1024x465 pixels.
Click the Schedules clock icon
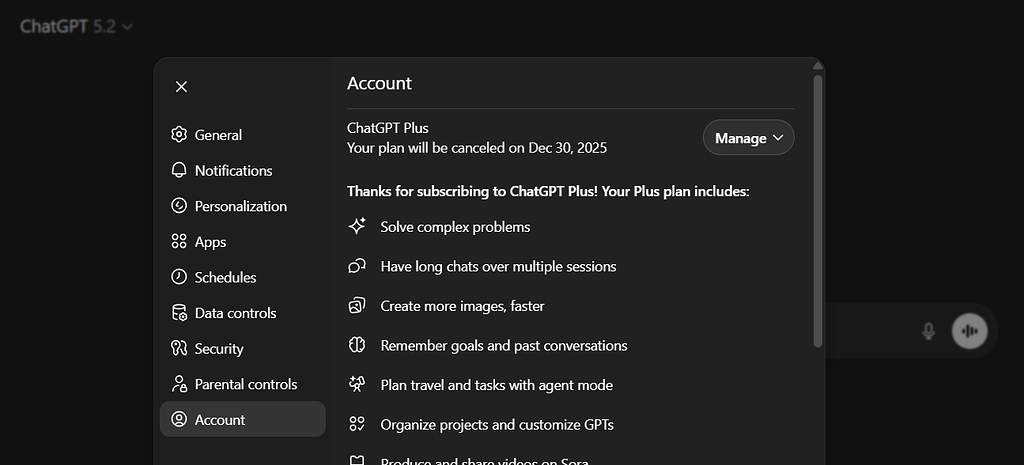click(x=179, y=277)
